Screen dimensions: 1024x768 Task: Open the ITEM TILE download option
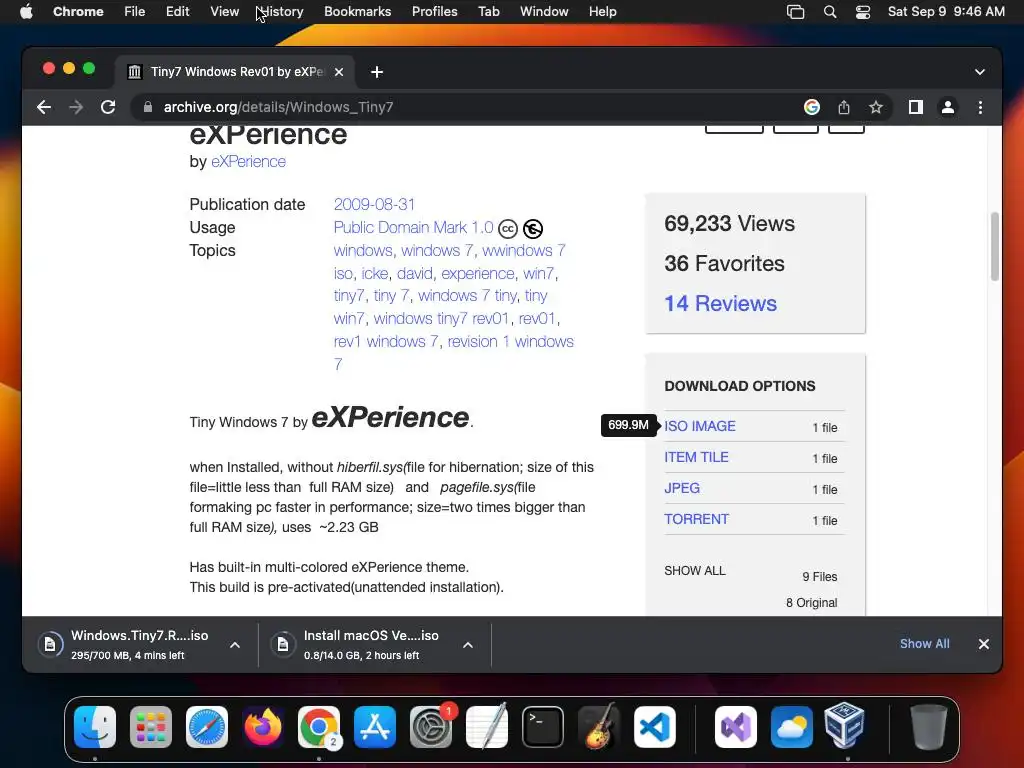696,457
